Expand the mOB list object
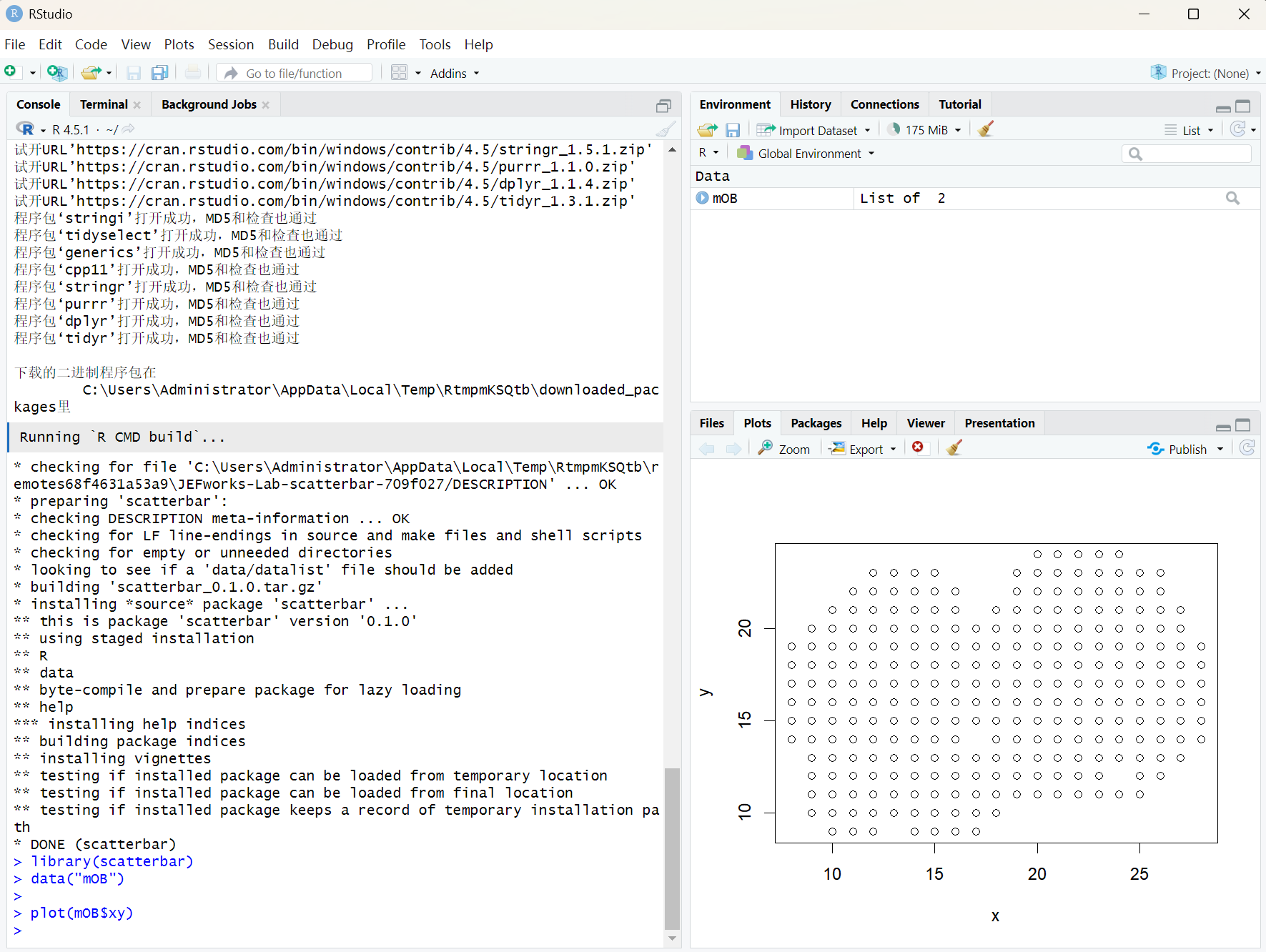1266x952 pixels. click(702, 198)
